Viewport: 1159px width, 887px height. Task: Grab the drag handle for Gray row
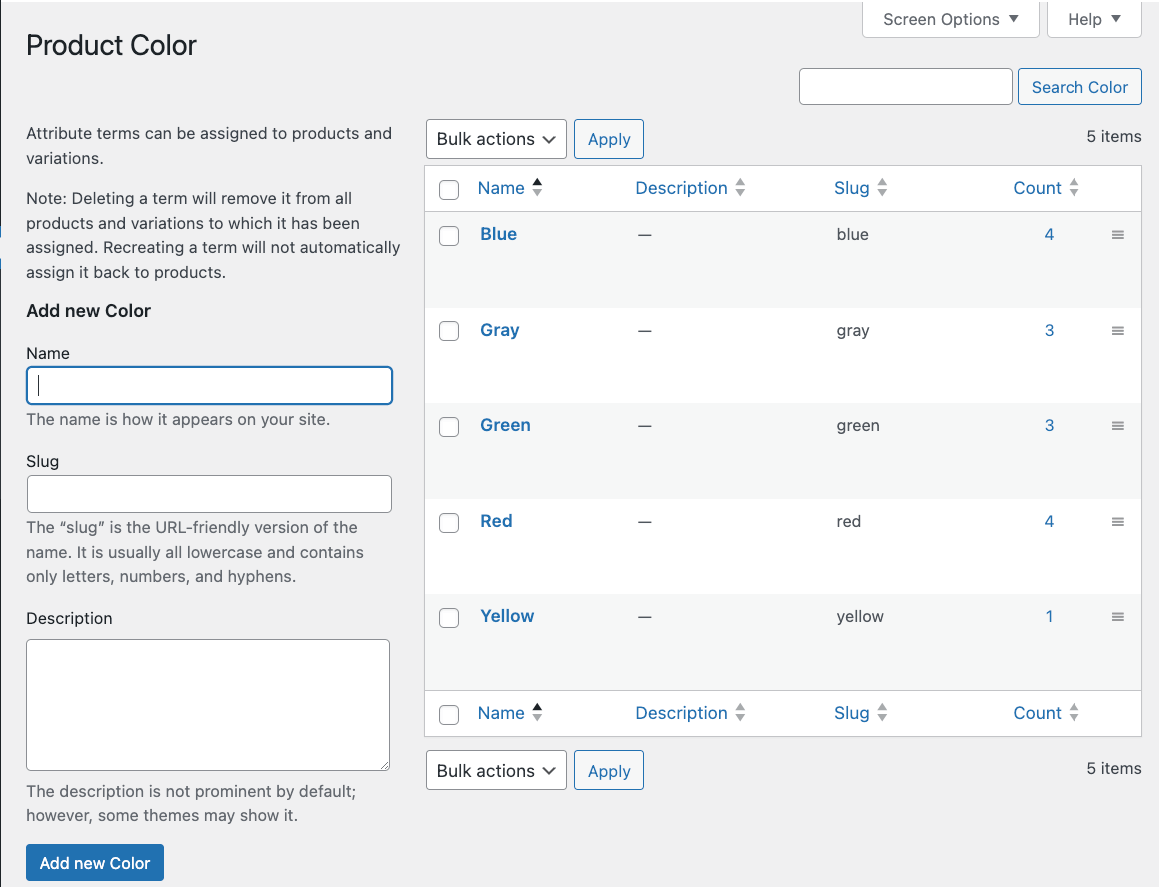click(x=1118, y=331)
